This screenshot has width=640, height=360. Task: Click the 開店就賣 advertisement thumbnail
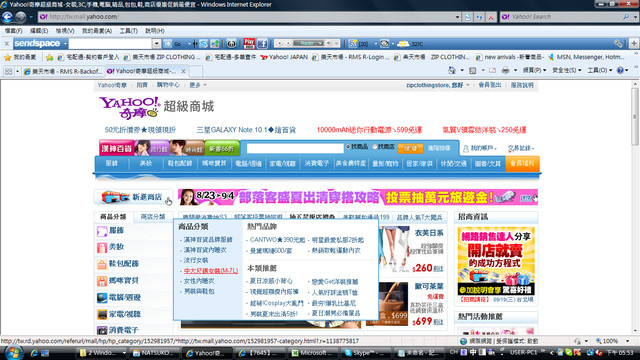[x=496, y=261]
